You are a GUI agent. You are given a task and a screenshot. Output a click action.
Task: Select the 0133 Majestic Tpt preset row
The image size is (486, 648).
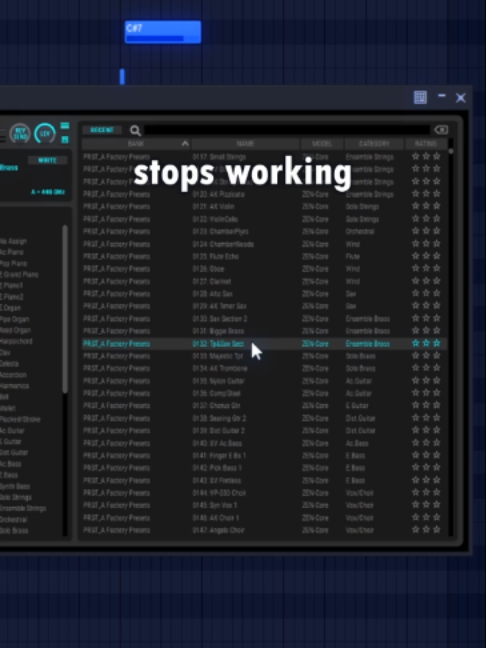(264, 356)
